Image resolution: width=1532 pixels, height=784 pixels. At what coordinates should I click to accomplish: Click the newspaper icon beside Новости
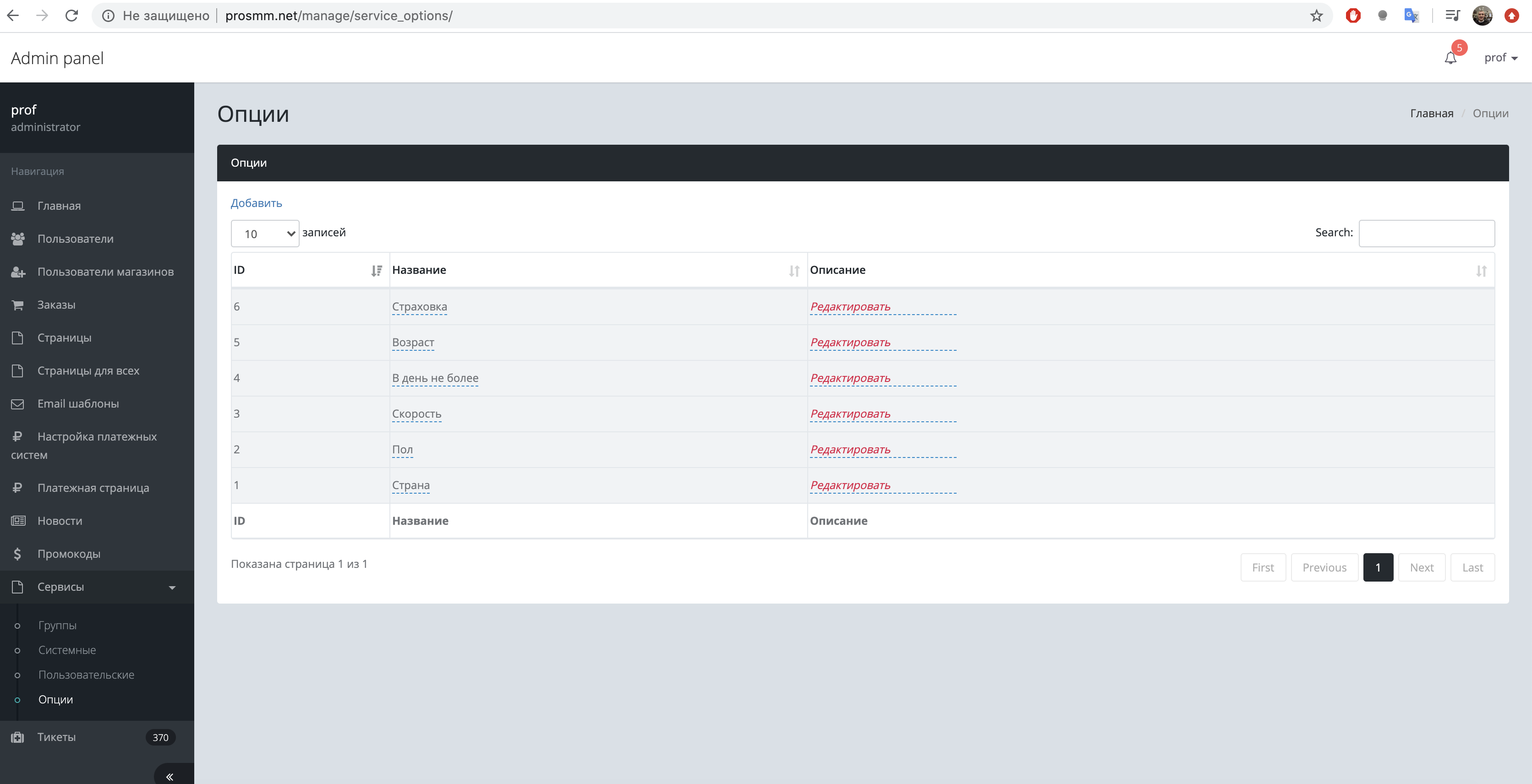18,521
